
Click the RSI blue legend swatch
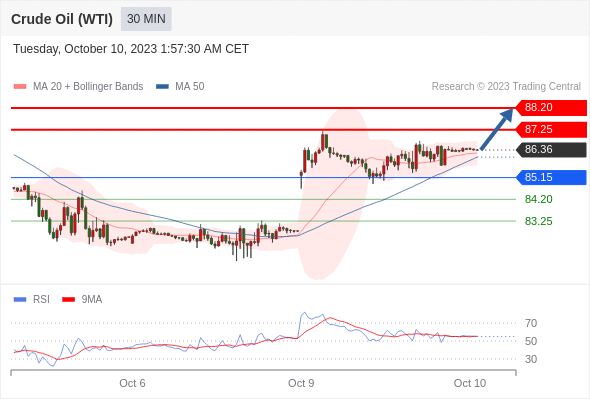pyautogui.click(x=20, y=300)
